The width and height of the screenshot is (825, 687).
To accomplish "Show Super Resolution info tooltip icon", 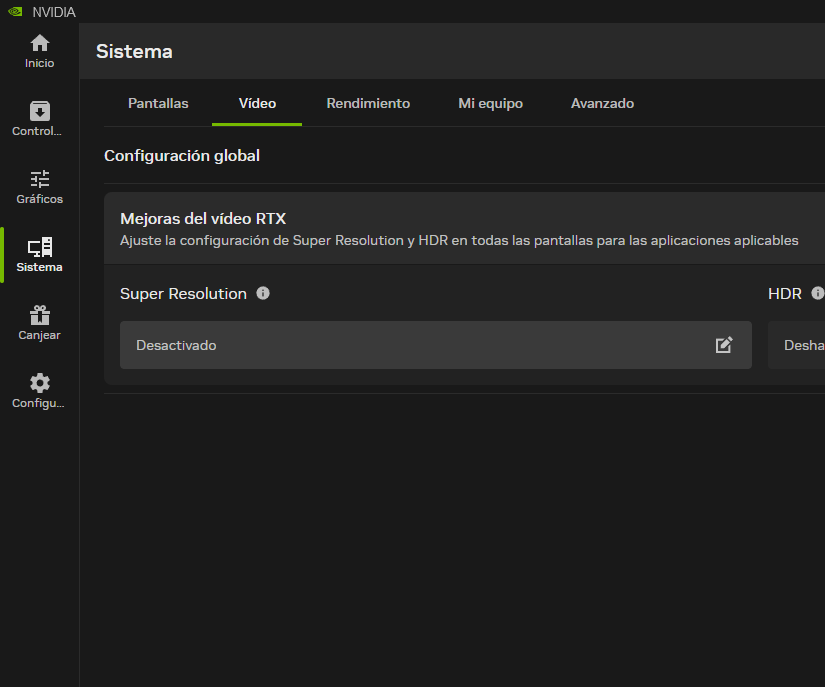I will point(263,293).
